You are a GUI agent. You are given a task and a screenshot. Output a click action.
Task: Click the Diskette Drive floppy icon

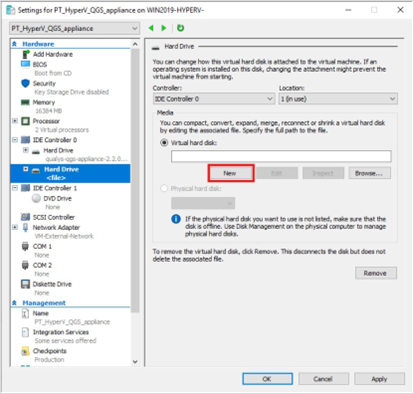coord(26,284)
